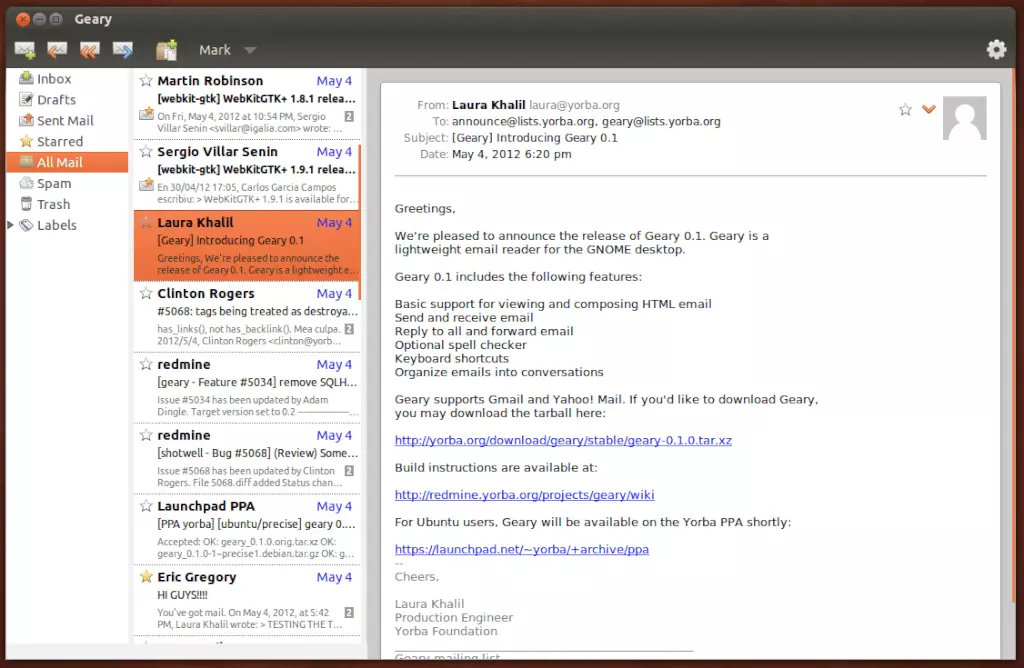Star the open Laura Khalil email

pyautogui.click(x=905, y=108)
